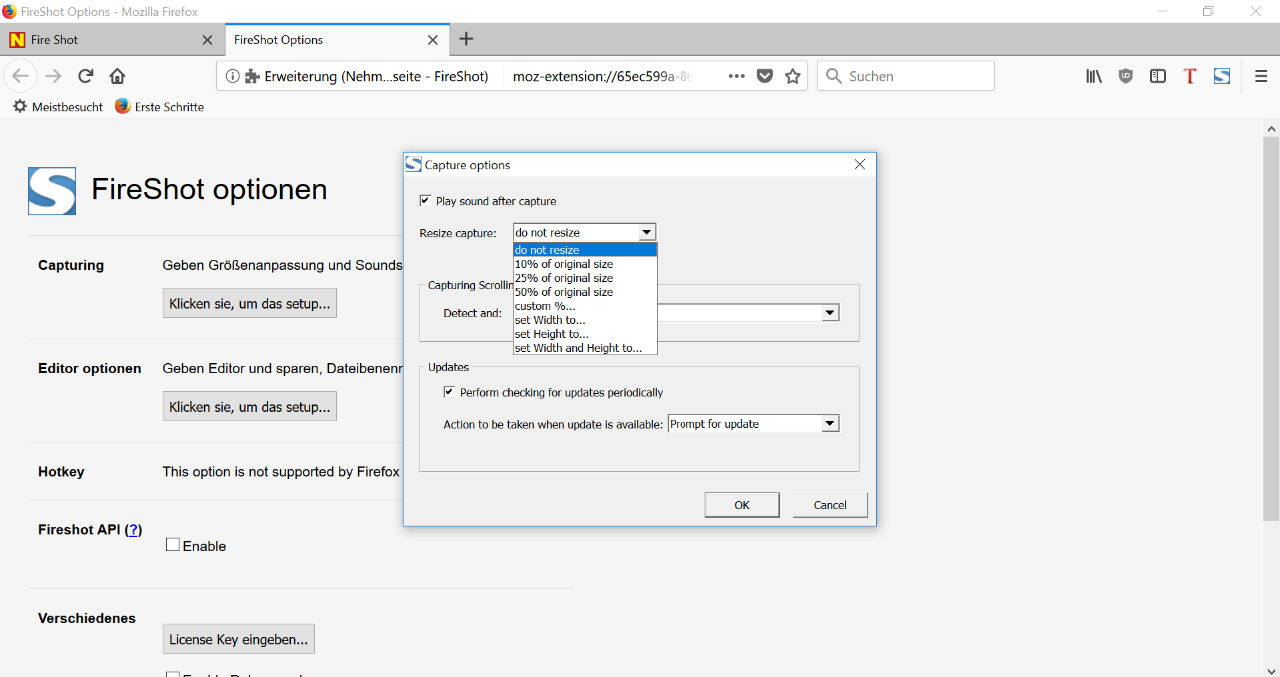
Task: Switch to the Fire Shot tab
Action: click(112, 40)
